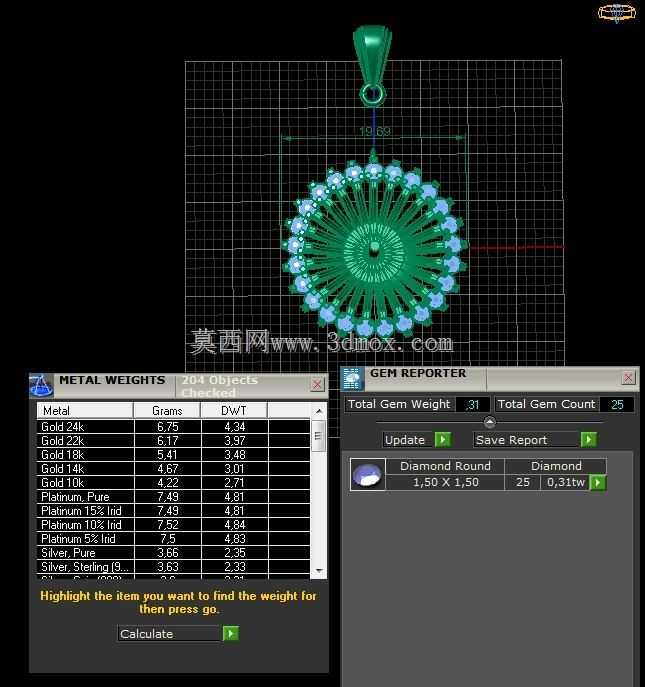645x687 pixels.
Task: Click the green arrow beside Update
Action: click(443, 439)
